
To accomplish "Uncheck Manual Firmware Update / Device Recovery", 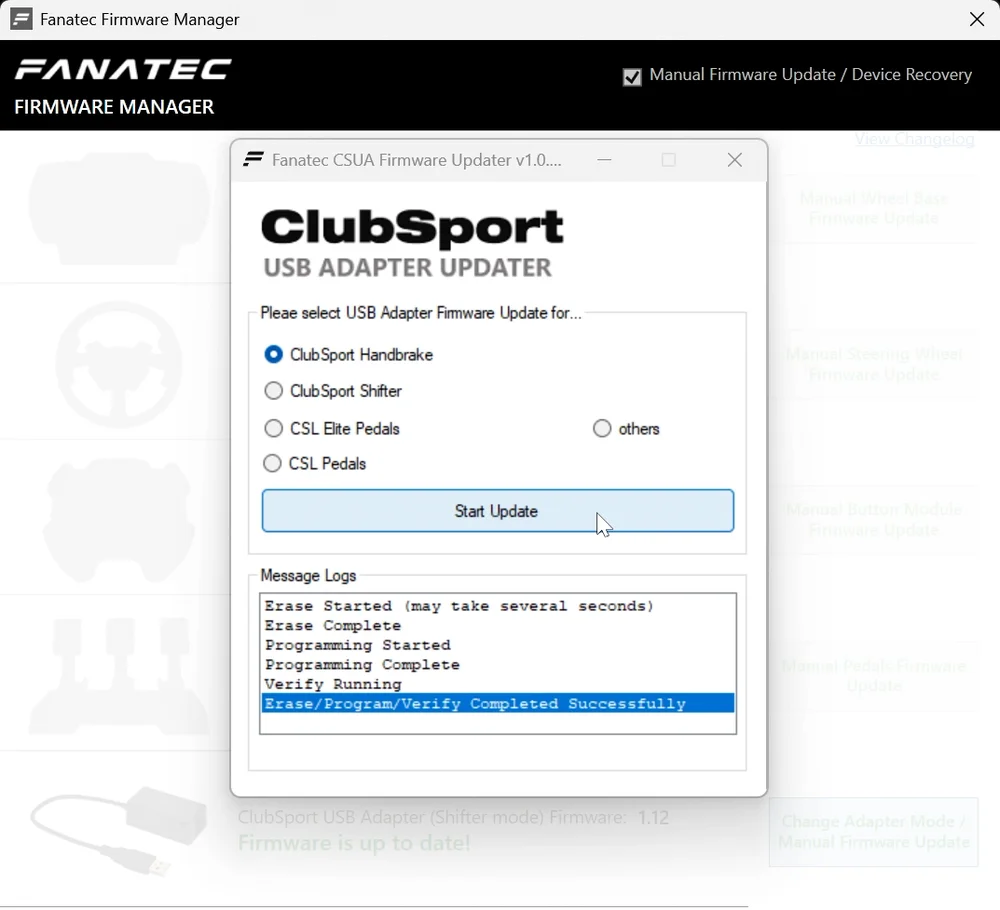I will (x=632, y=77).
